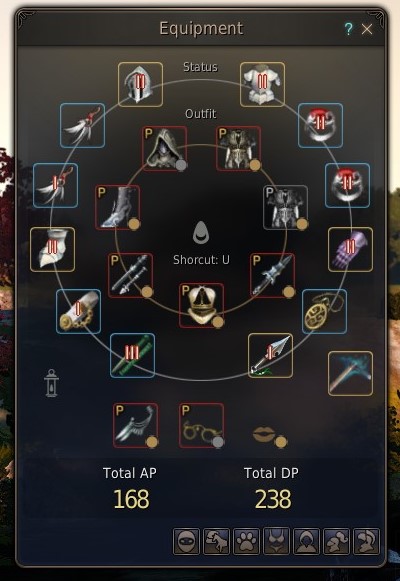This screenshot has height=581, width=400.
Task: Click the purple gloves equipment slot
Action: [350, 249]
